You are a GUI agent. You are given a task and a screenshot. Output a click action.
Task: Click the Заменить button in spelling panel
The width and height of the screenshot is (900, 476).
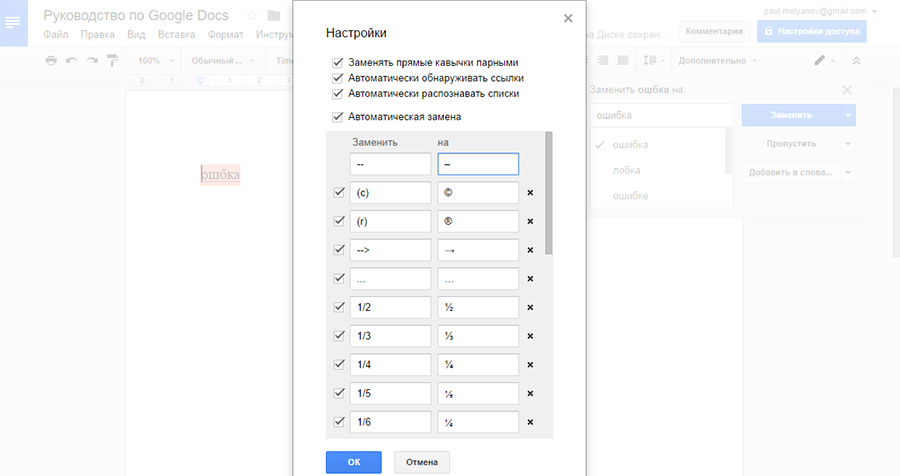point(791,115)
